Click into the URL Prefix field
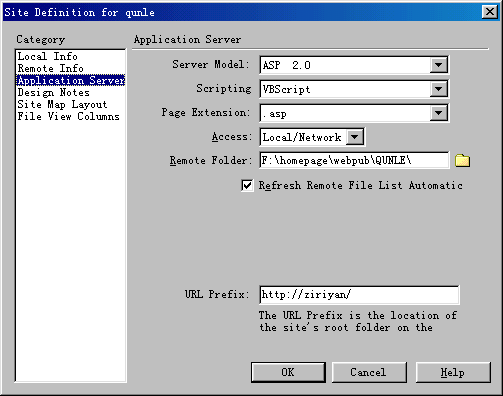The image size is (503, 396). 359,295
